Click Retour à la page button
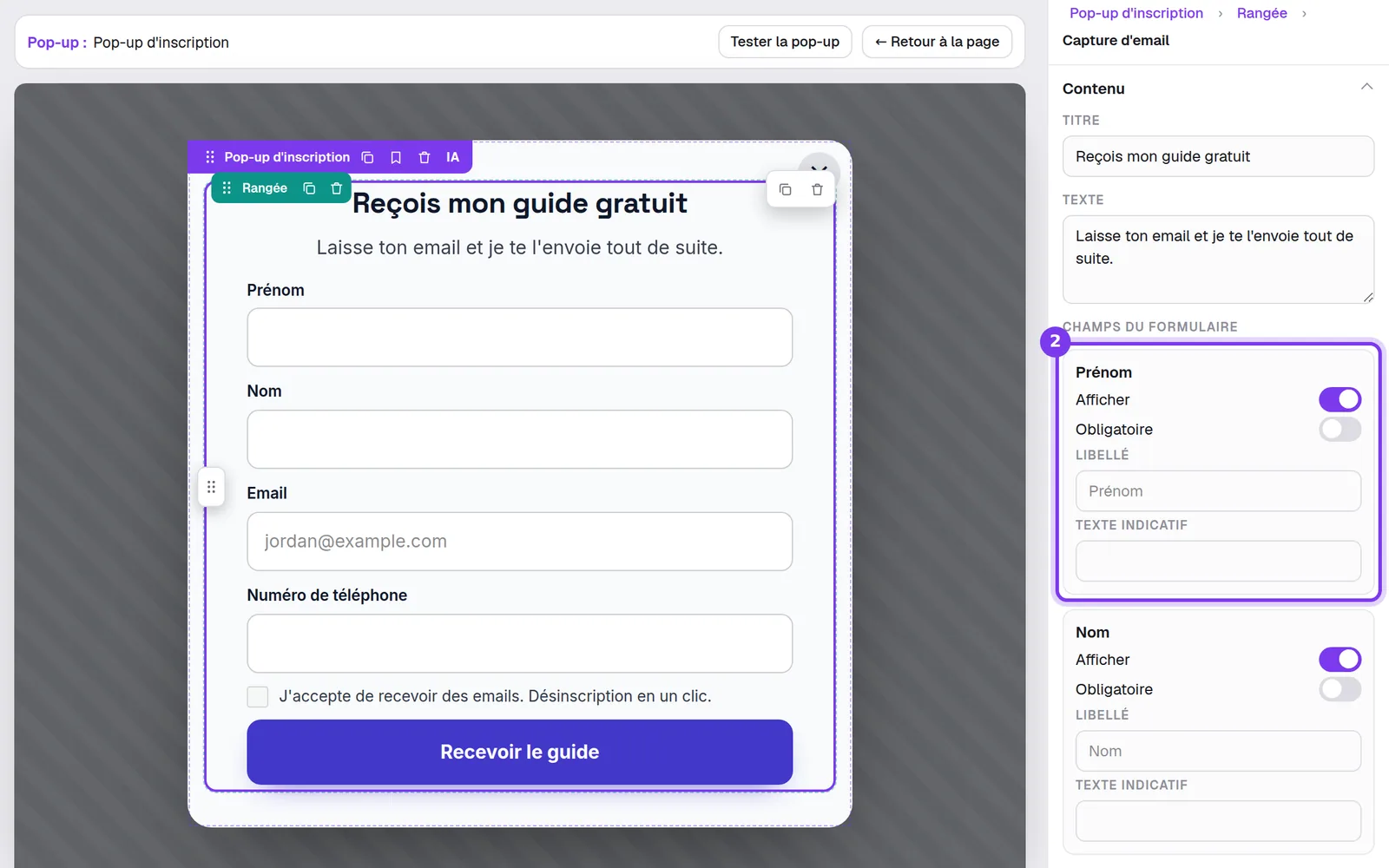 [937, 42]
